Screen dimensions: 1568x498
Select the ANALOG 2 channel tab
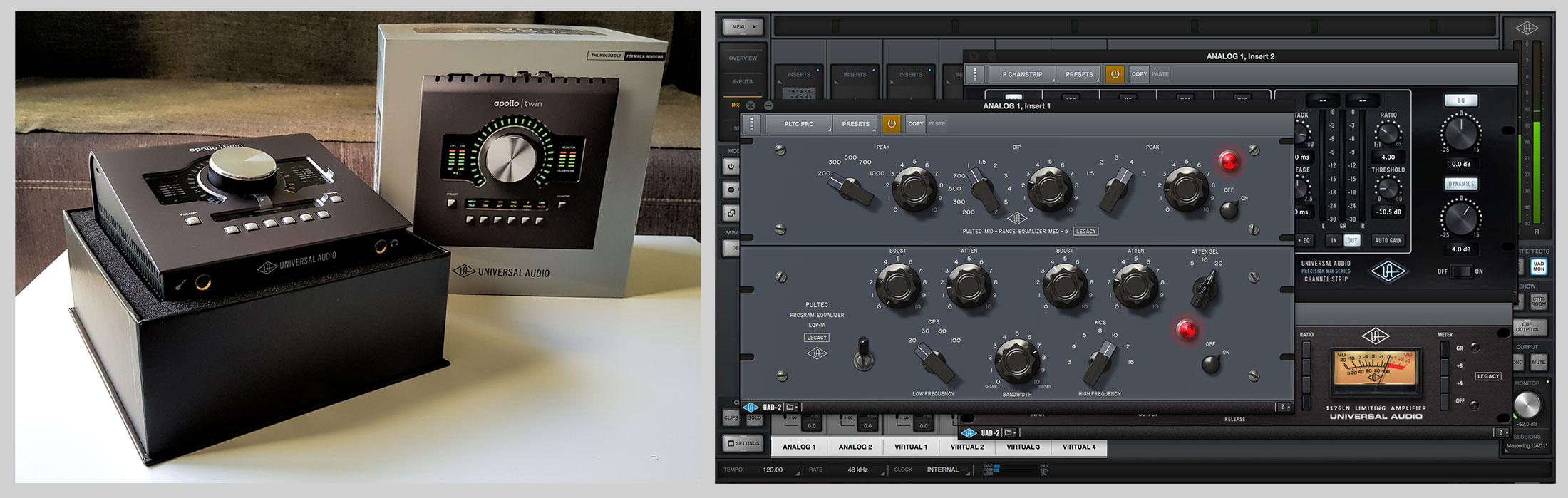(855, 447)
